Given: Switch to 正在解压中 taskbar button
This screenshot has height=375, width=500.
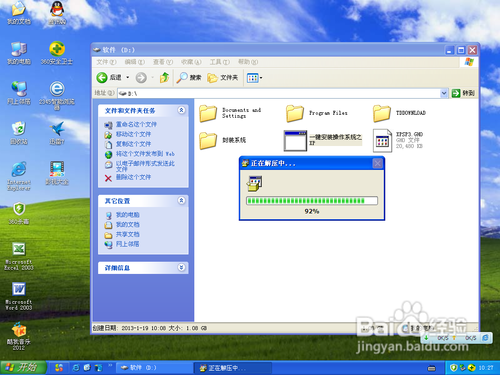Looking at the screenshot, I should 232,368.
